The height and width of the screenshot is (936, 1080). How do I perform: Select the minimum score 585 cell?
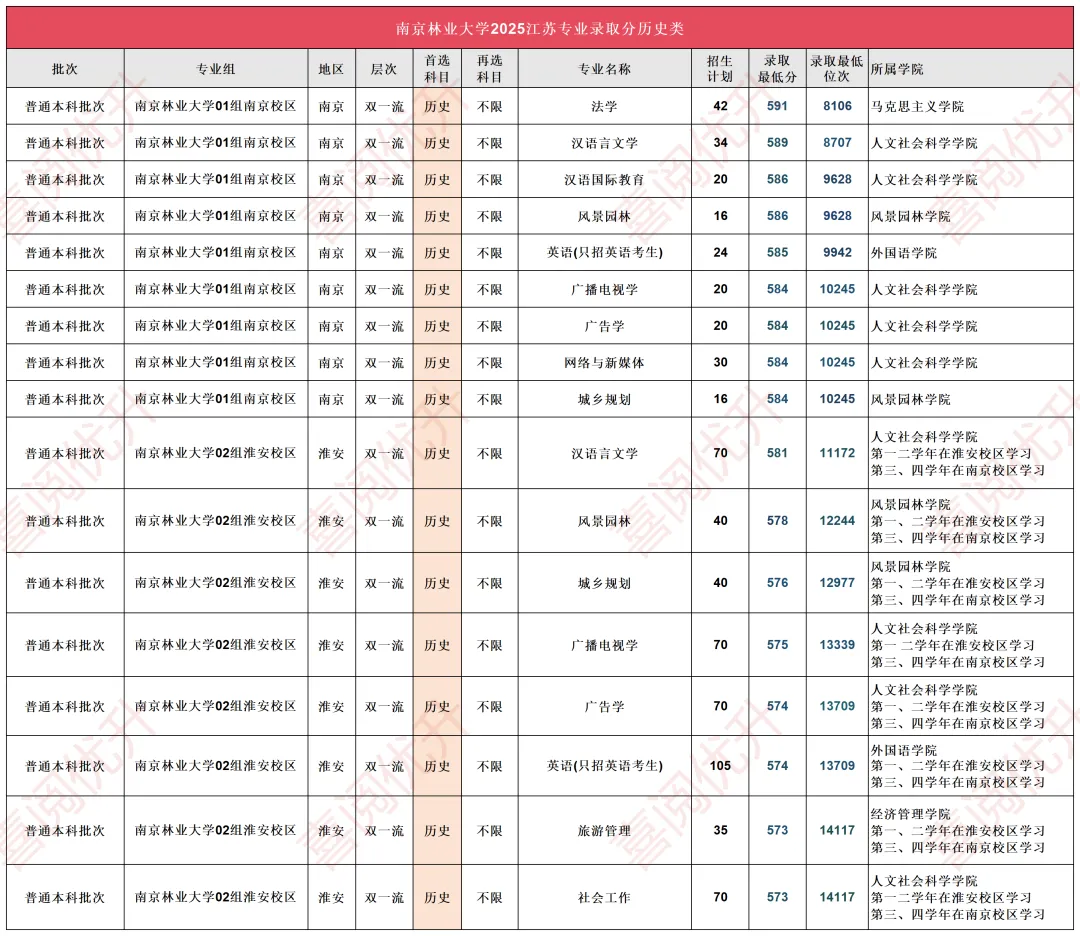pyautogui.click(x=777, y=253)
